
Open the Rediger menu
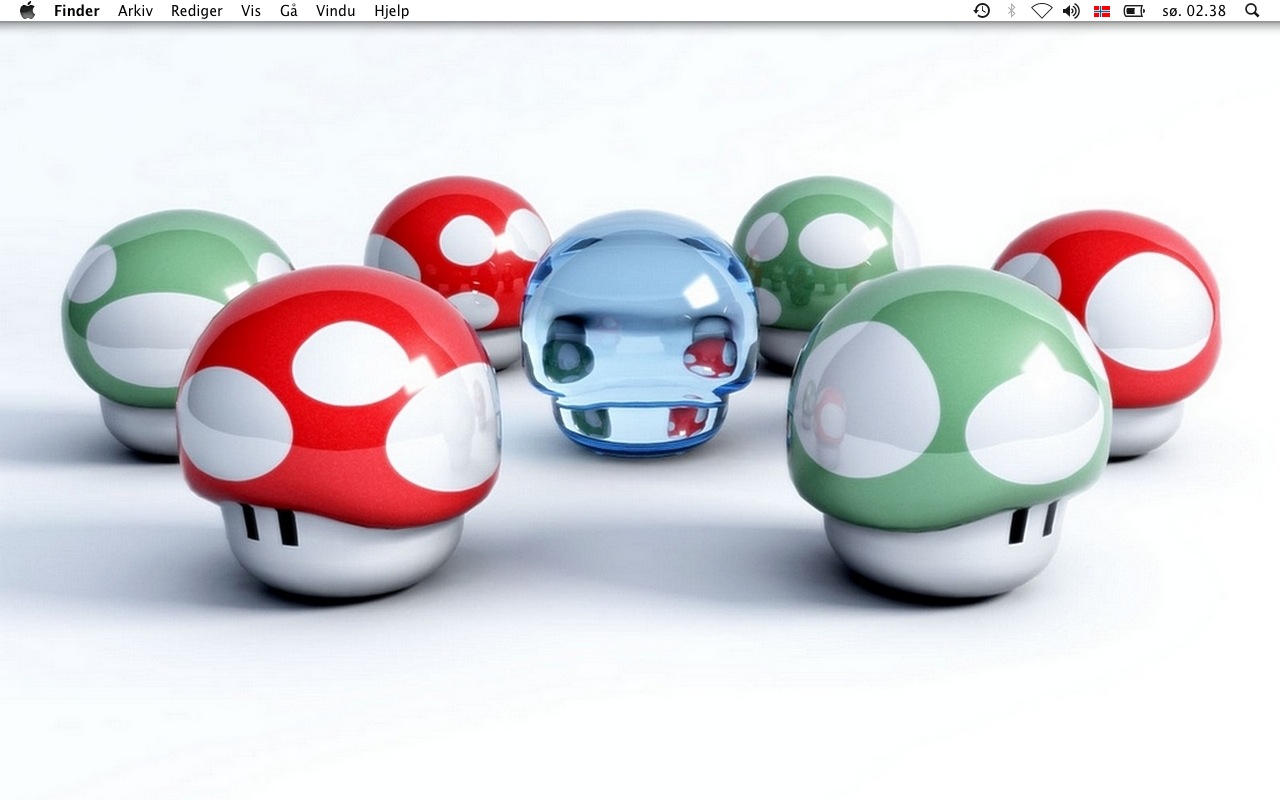pos(197,11)
